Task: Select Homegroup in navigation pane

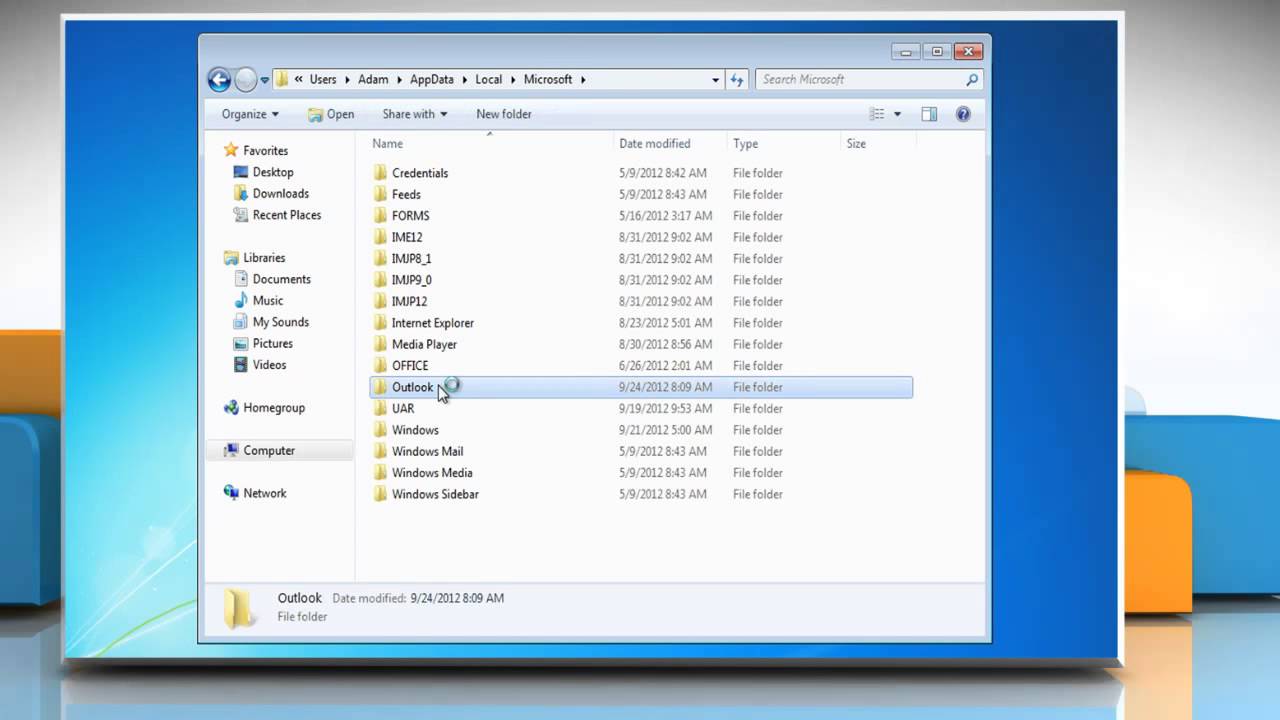Action: [x=274, y=408]
